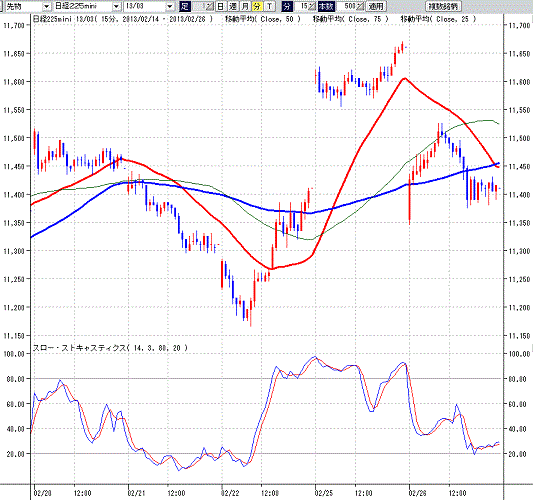Open the 13/03 contract month dropdown
Image resolution: width=533 pixels, height=500 pixels.
(x=170, y=6)
